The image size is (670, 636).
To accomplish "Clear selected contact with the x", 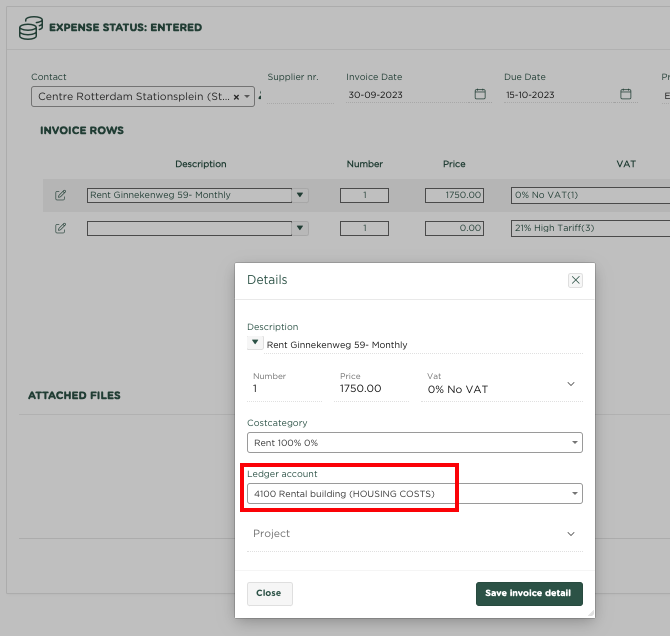I will (236, 97).
